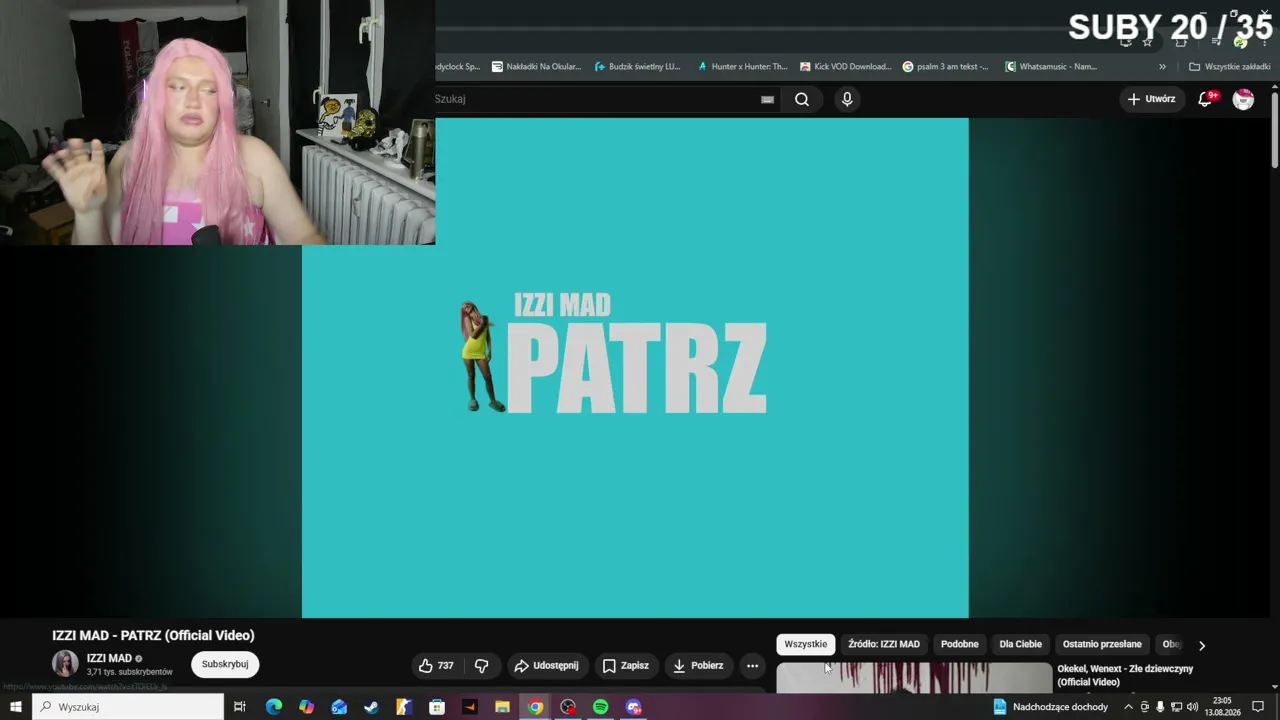1280x720 pixels.
Task: Start voice search with the microphone icon
Action: tap(847, 99)
